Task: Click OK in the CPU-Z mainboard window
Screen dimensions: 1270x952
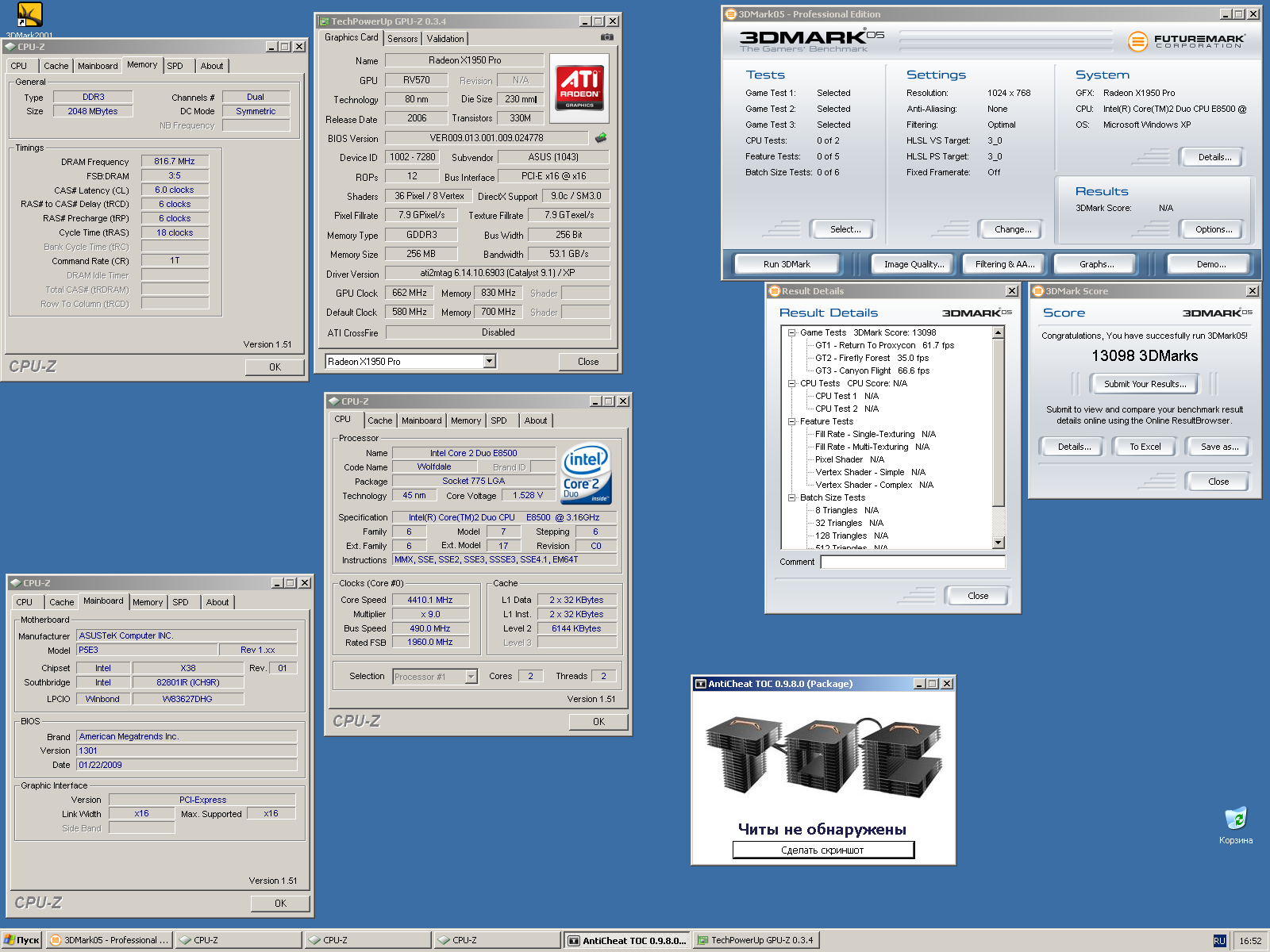Action: pyautogui.click(x=280, y=904)
